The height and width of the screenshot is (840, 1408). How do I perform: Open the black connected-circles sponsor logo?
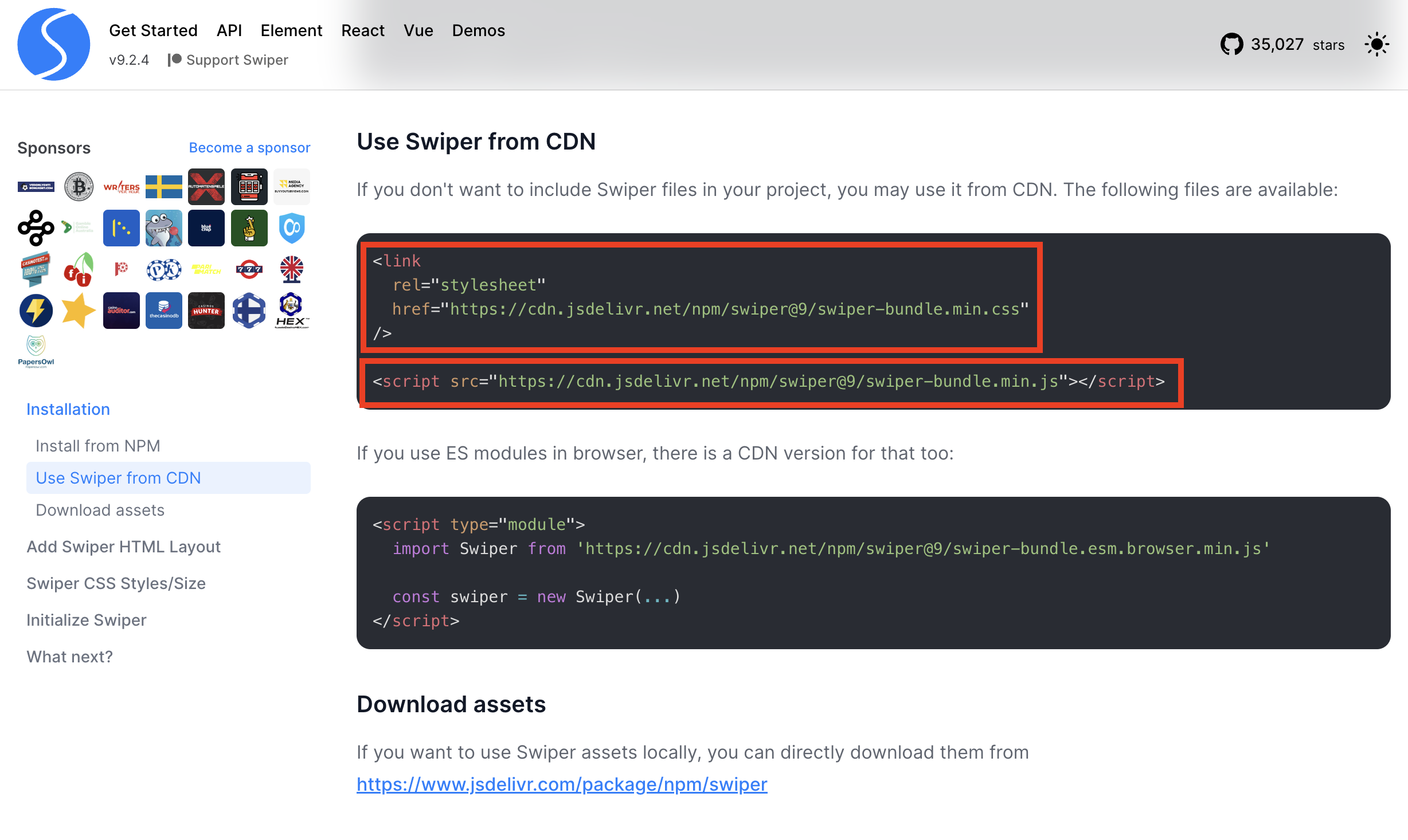[36, 228]
